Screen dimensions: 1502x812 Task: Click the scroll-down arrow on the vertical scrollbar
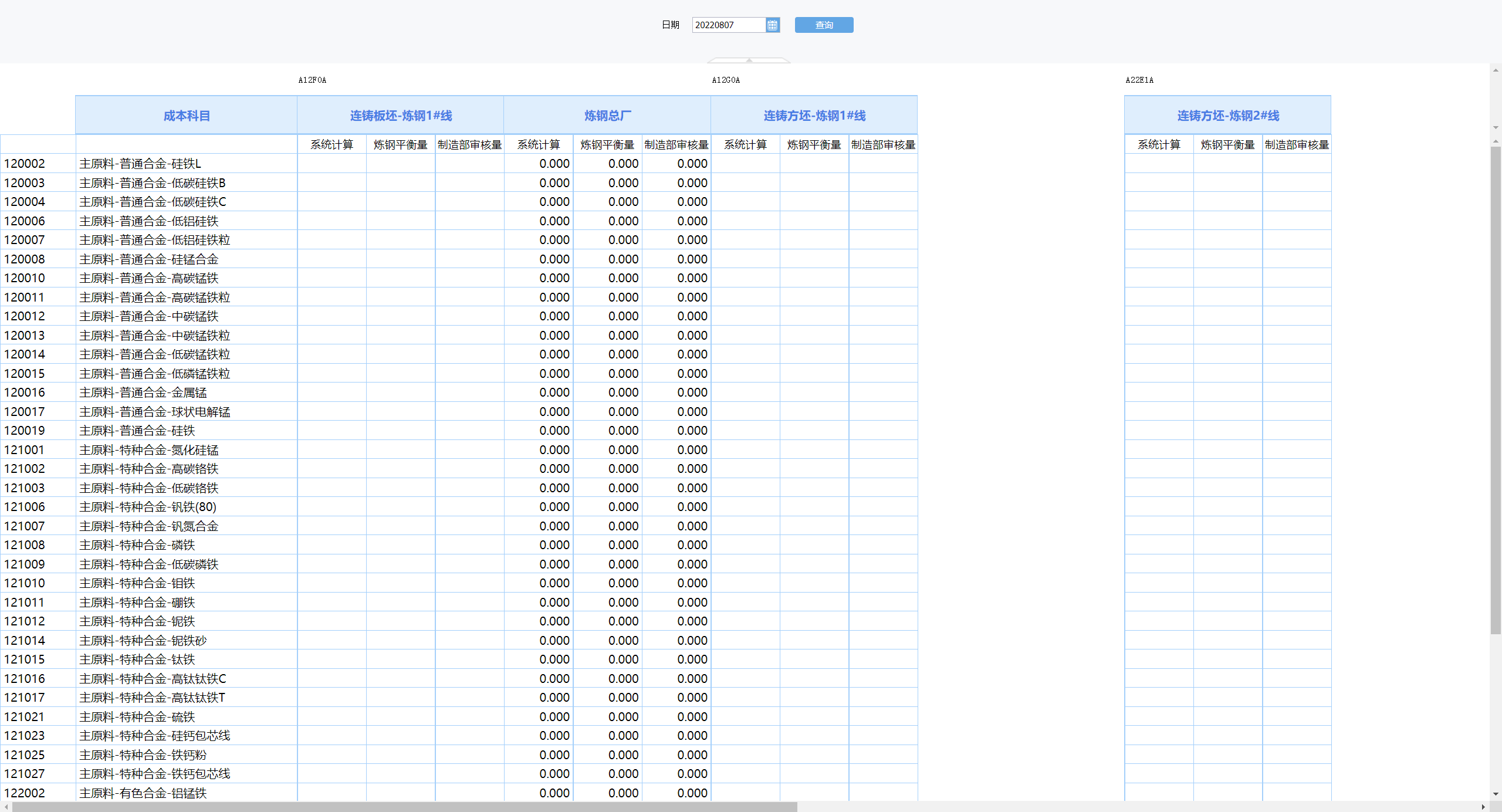[1496, 794]
